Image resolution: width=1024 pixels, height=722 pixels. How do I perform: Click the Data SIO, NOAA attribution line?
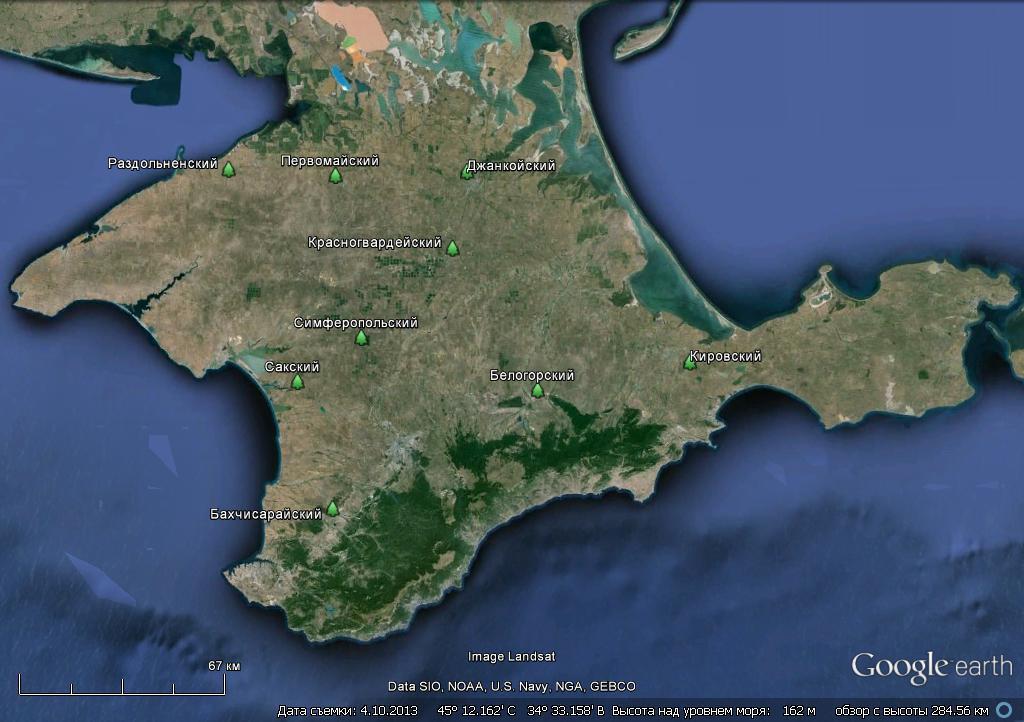[x=511, y=687]
